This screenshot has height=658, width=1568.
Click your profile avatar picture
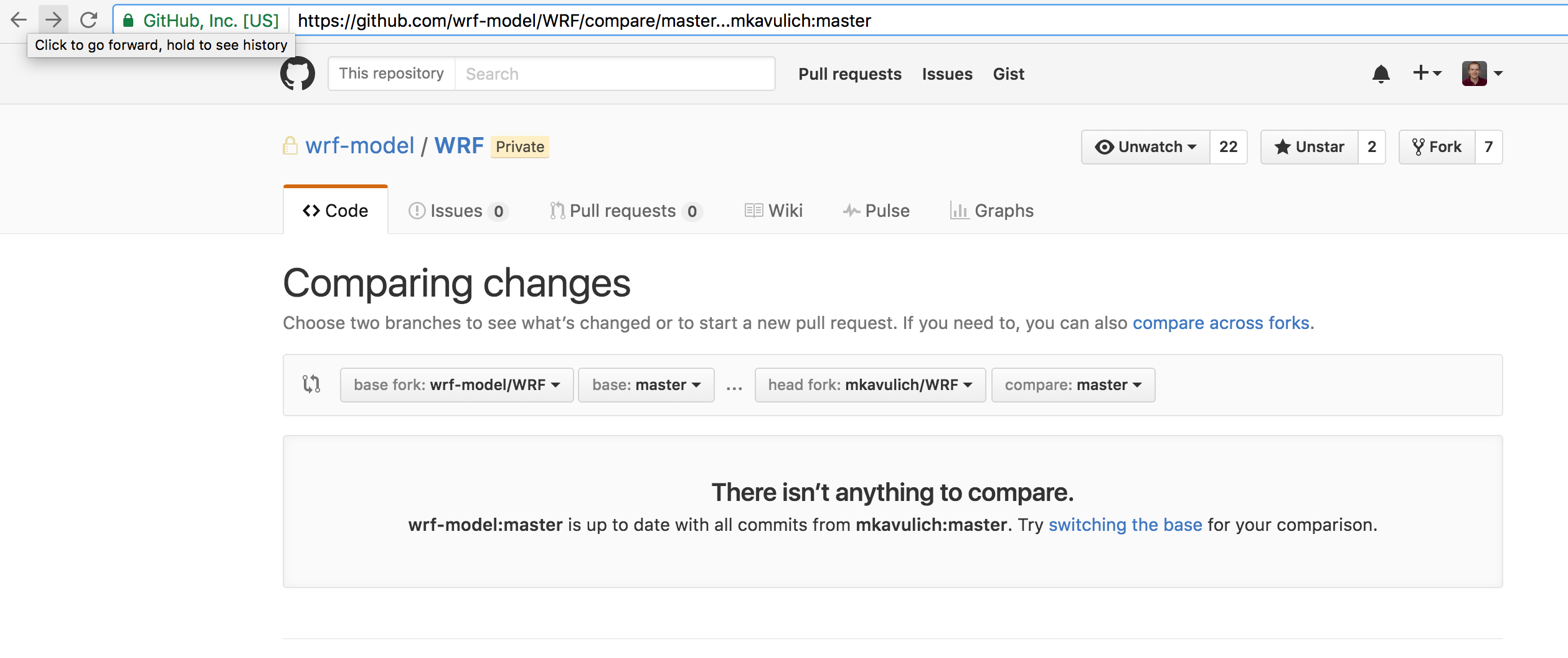pos(1476,74)
